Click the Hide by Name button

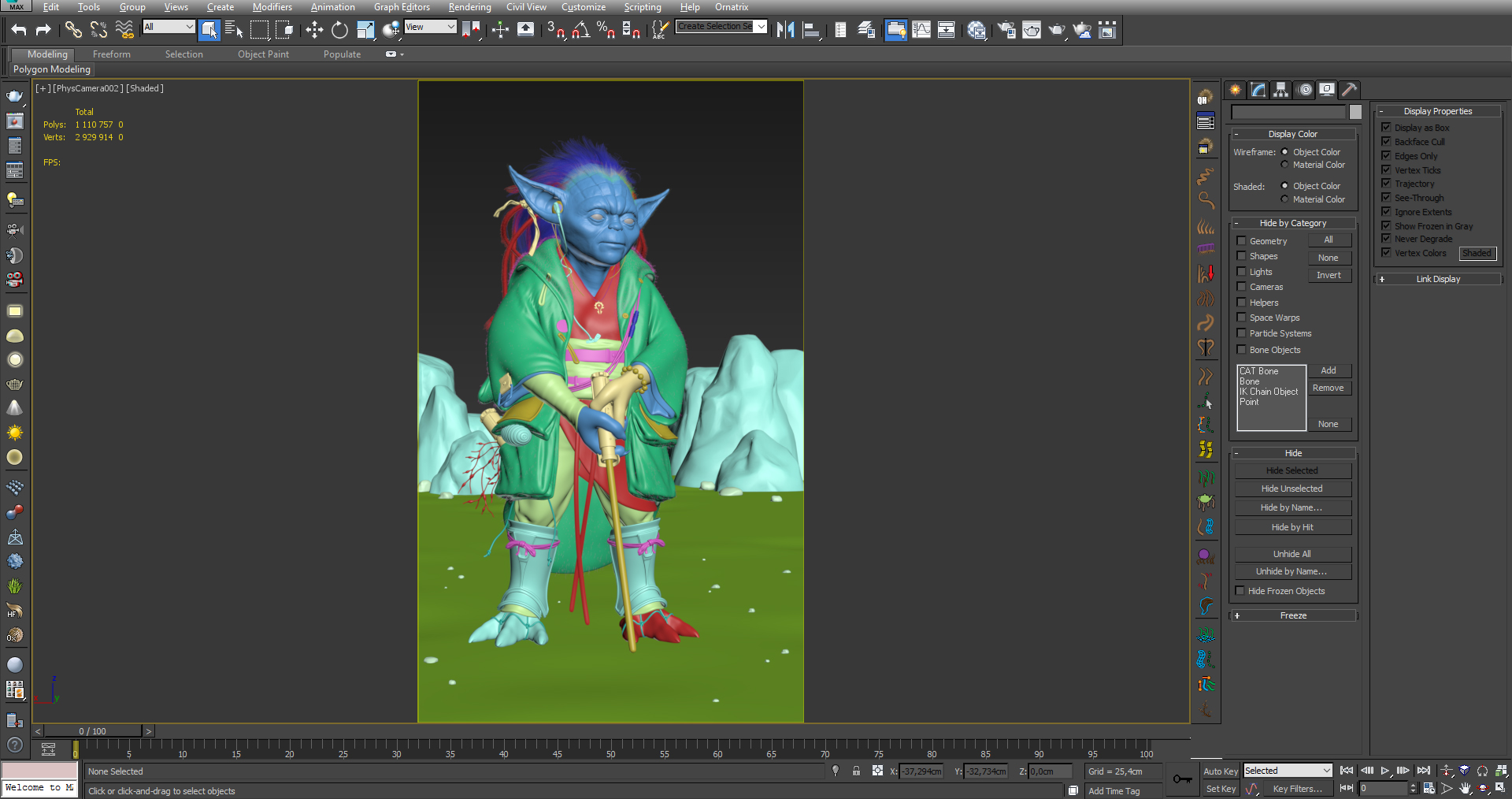1292,507
